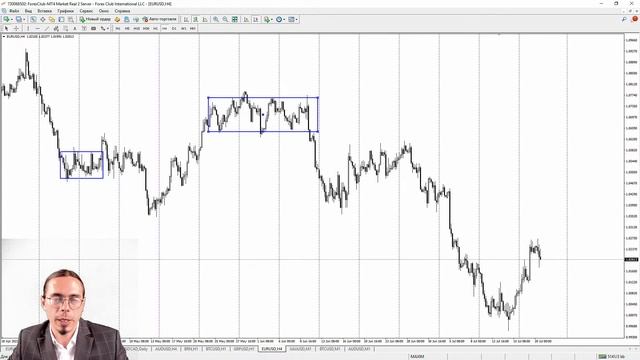Switch chart to line chart type

(x=205, y=19)
